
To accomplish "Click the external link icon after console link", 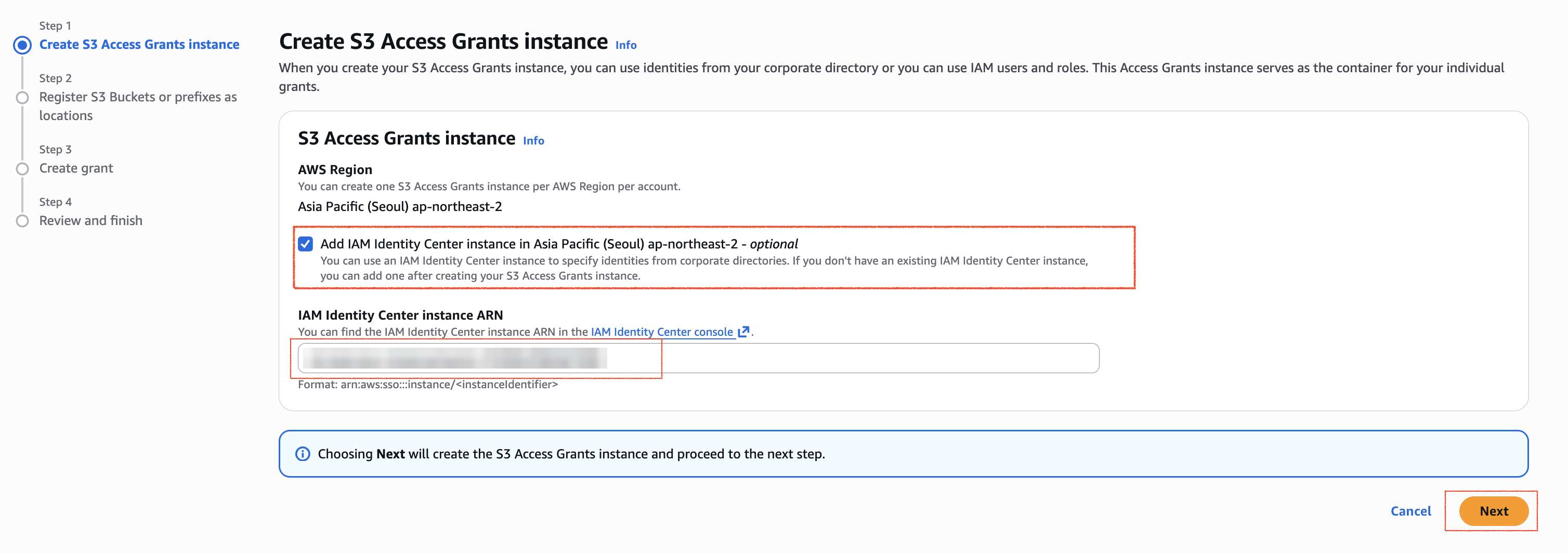I will [x=743, y=332].
